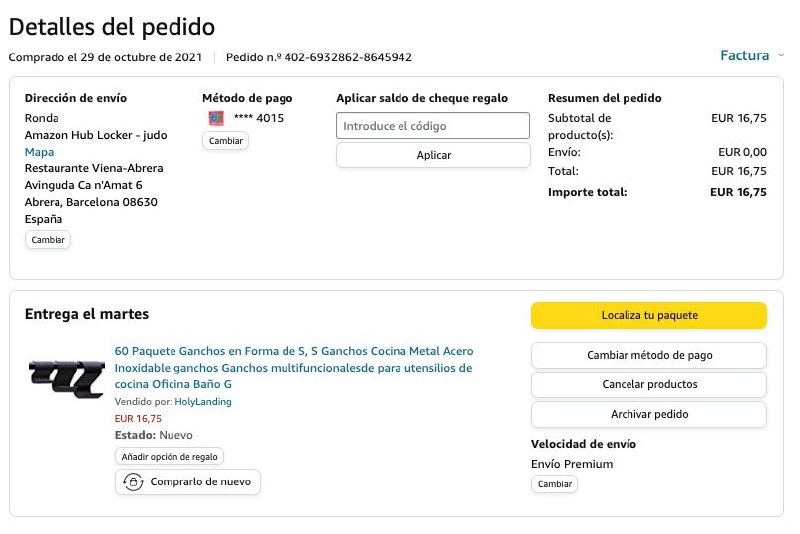Choose Cancelar productos
The image size is (800, 534).
(x=649, y=385)
